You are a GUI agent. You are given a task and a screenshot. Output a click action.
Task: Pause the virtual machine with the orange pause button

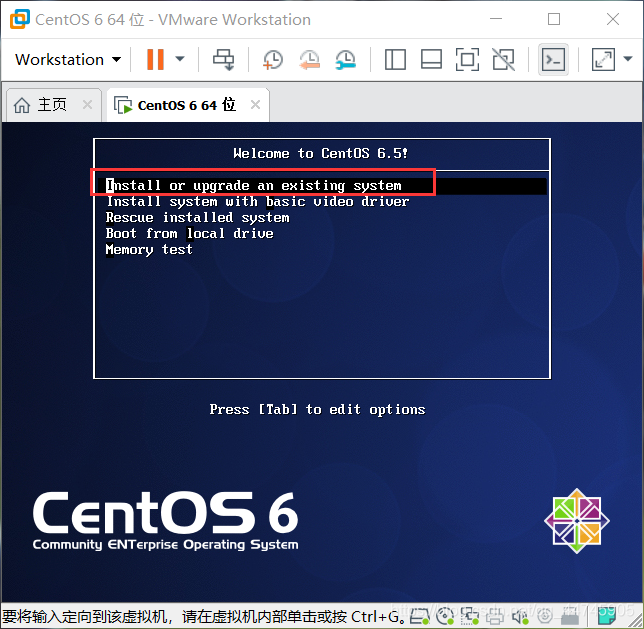[x=155, y=60]
